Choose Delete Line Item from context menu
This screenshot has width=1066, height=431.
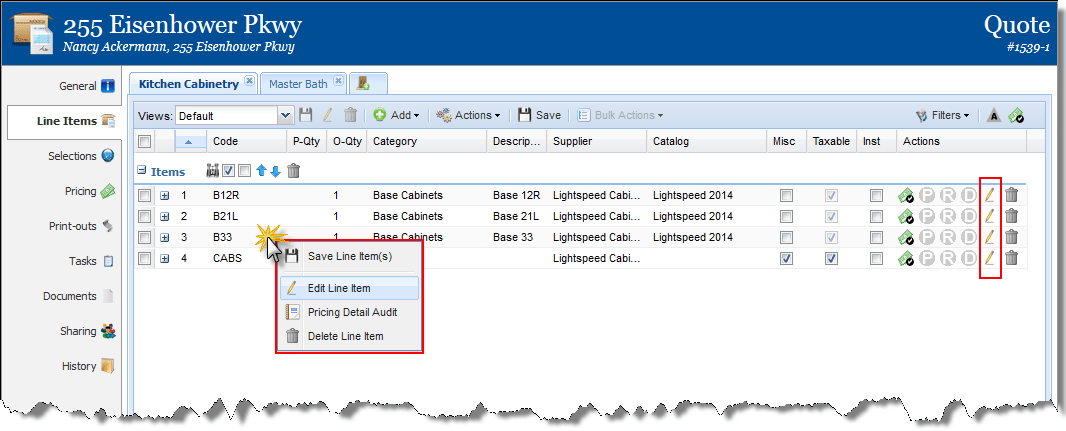[349, 337]
